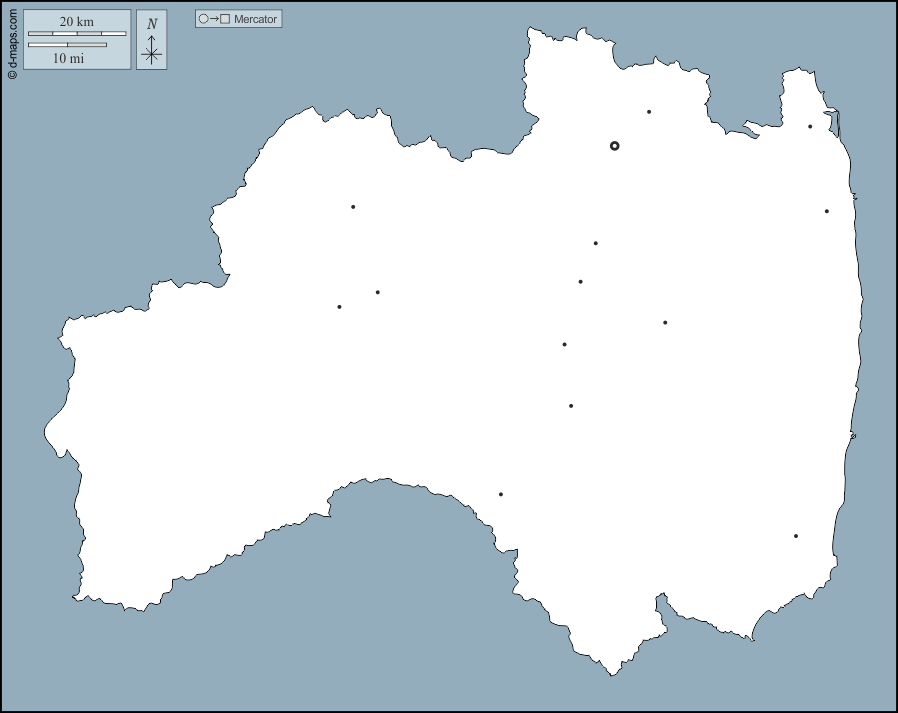Click the ring-shaped capital city marker

click(x=614, y=146)
